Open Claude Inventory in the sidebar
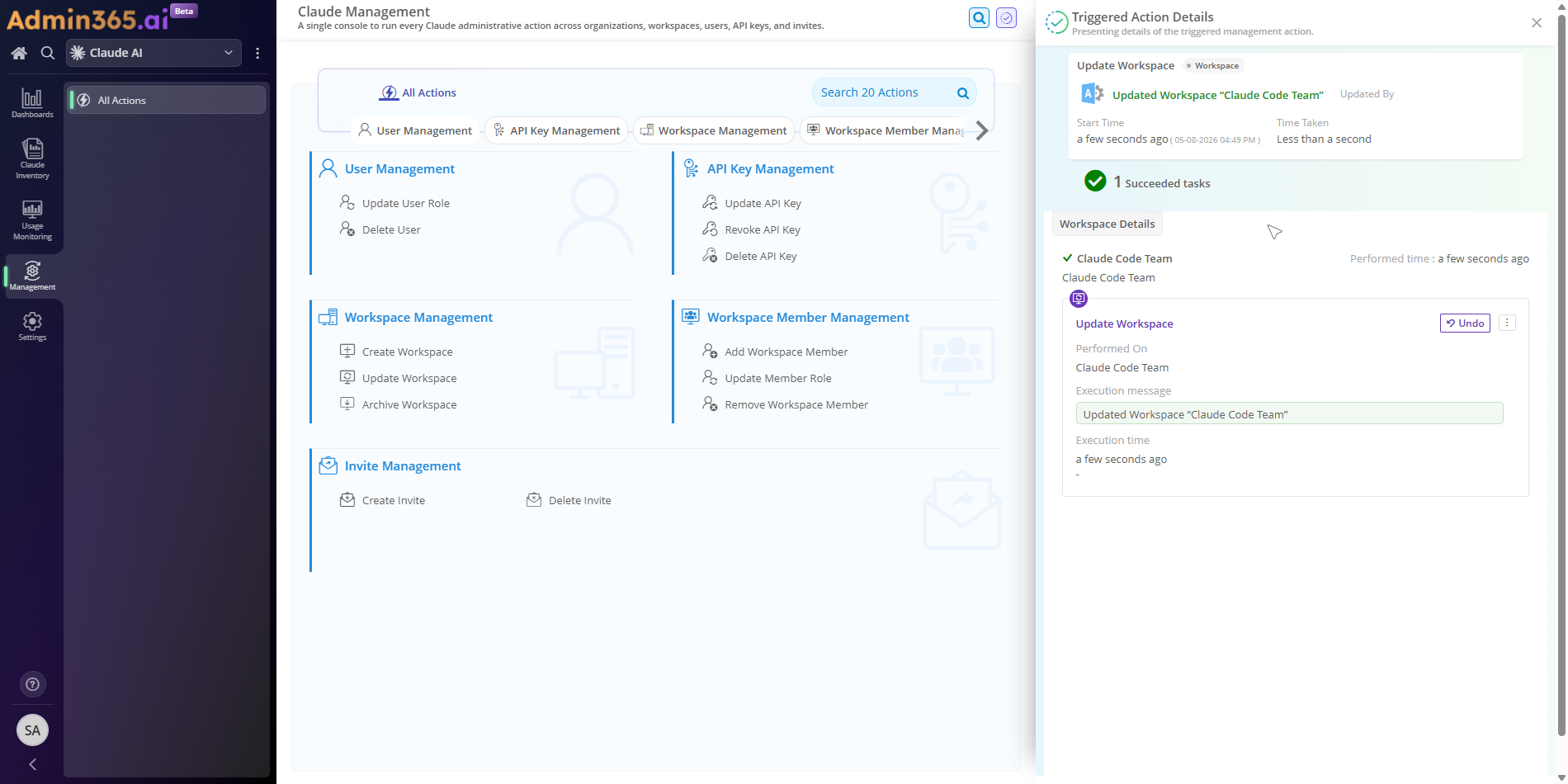1568x784 pixels. point(32,158)
